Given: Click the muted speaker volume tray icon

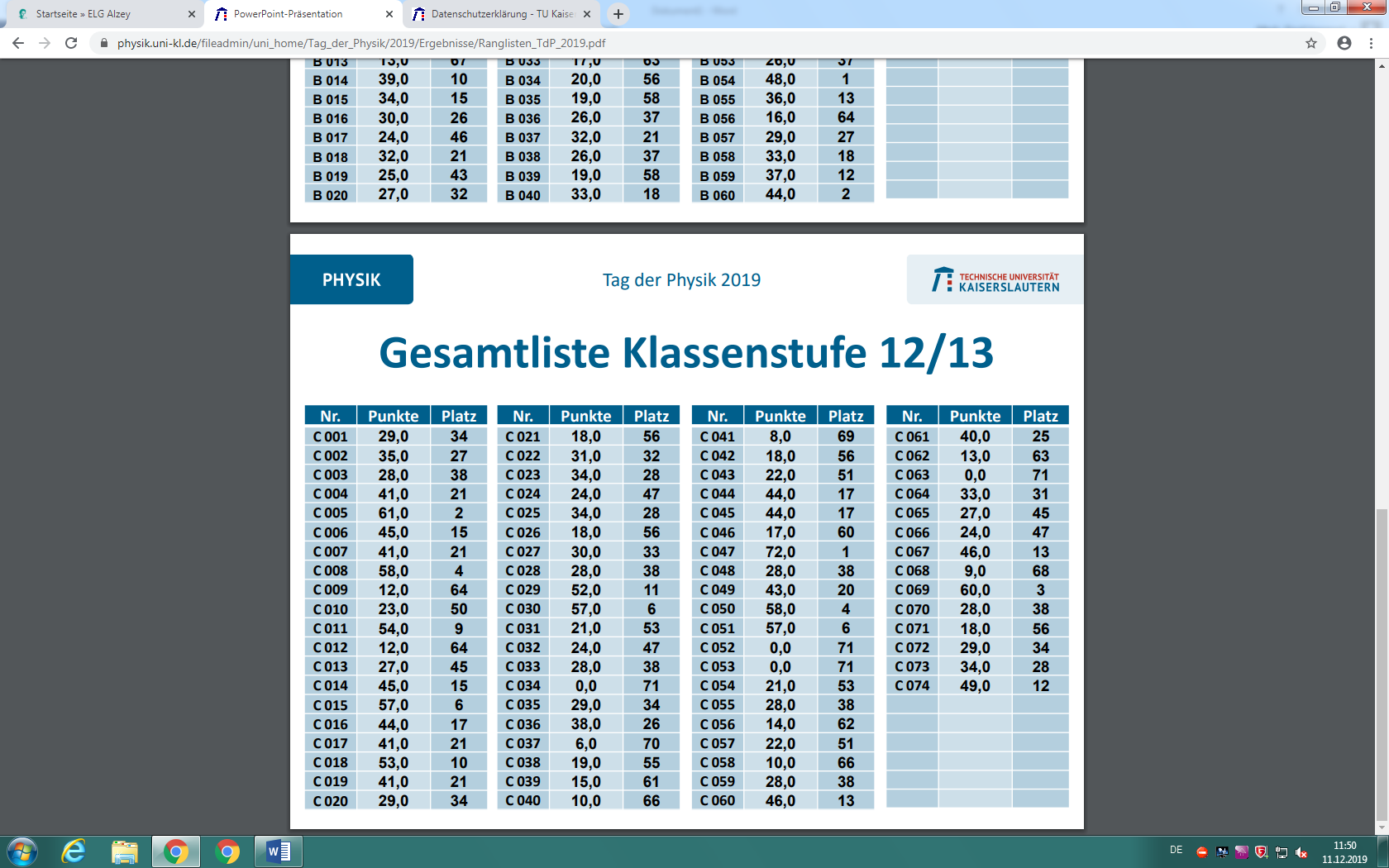Looking at the screenshot, I should [1301, 852].
